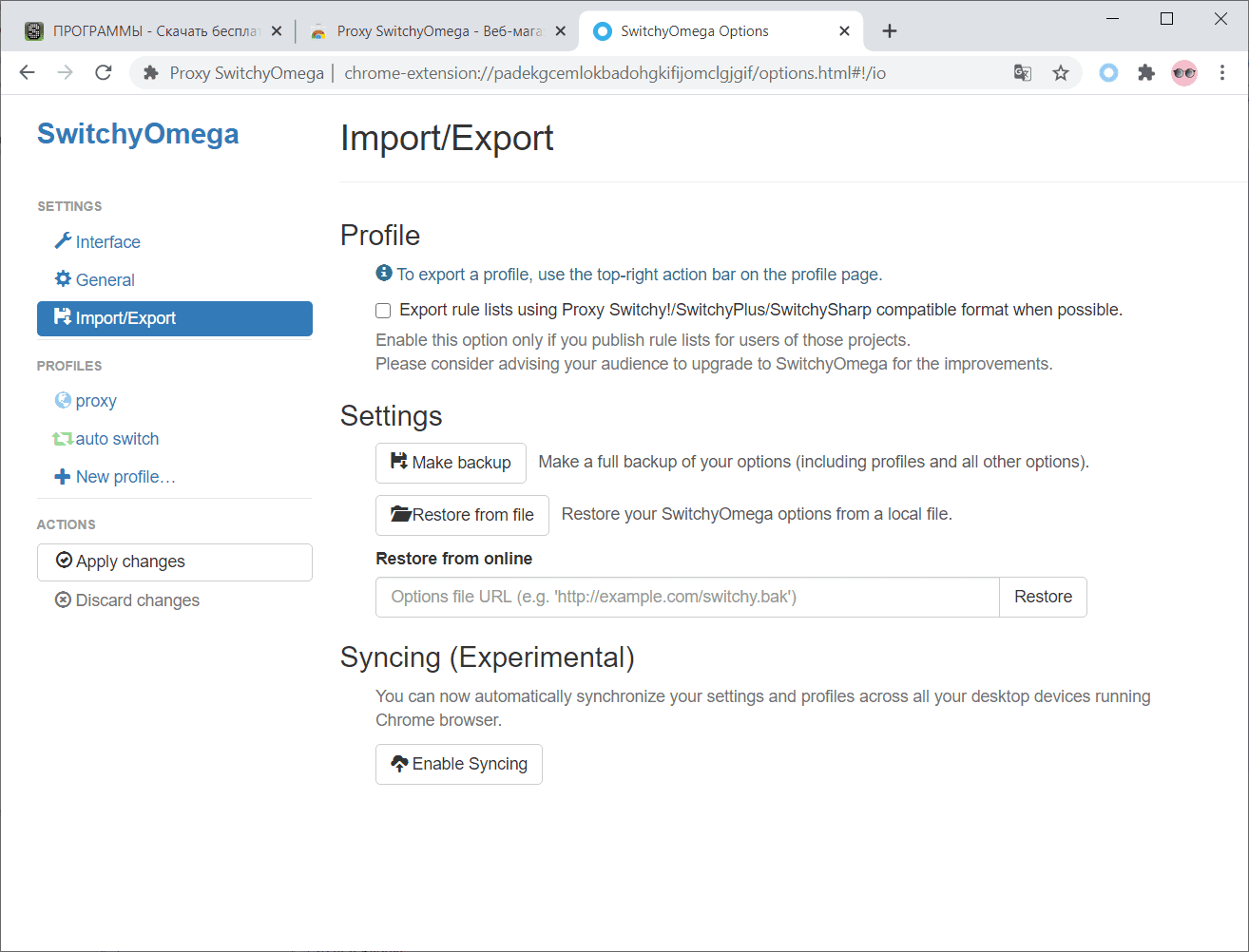Screen dimensions: 1249x952
Task: Create a new profile
Action: 125,477
